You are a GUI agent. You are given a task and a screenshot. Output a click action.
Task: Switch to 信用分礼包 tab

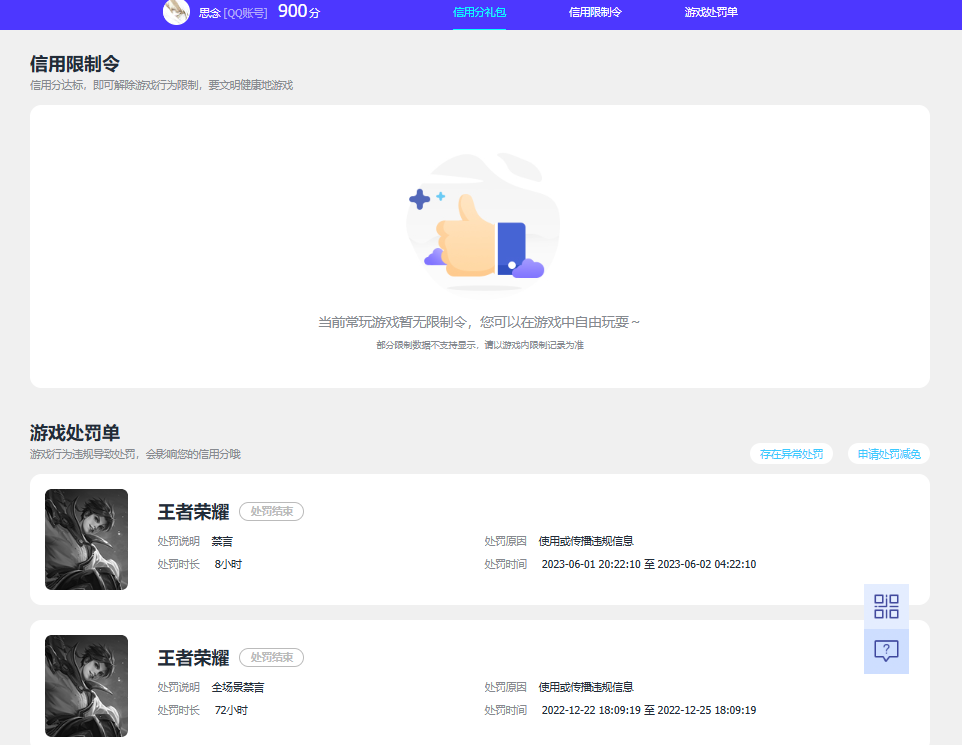point(479,12)
